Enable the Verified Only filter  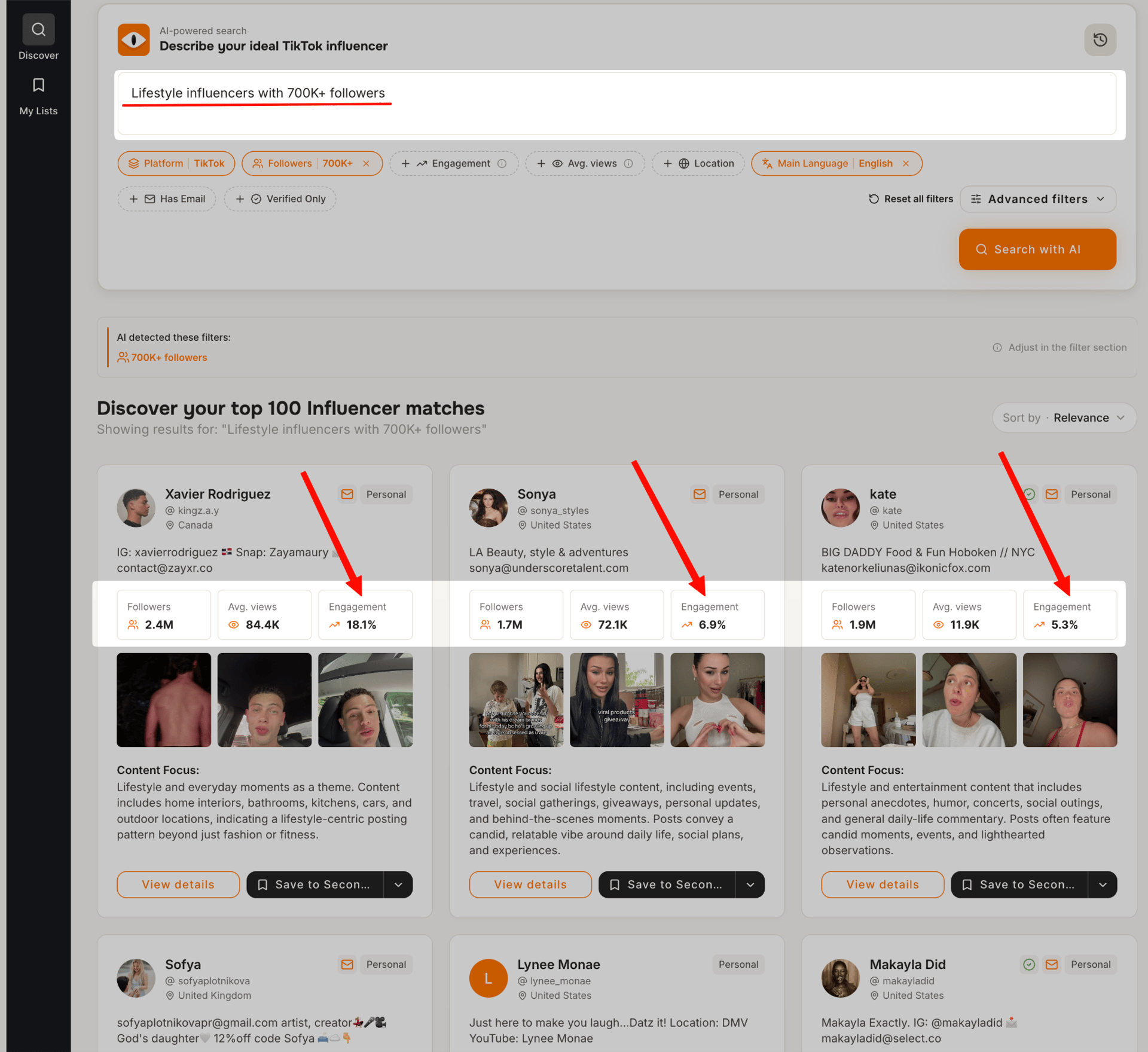(280, 199)
